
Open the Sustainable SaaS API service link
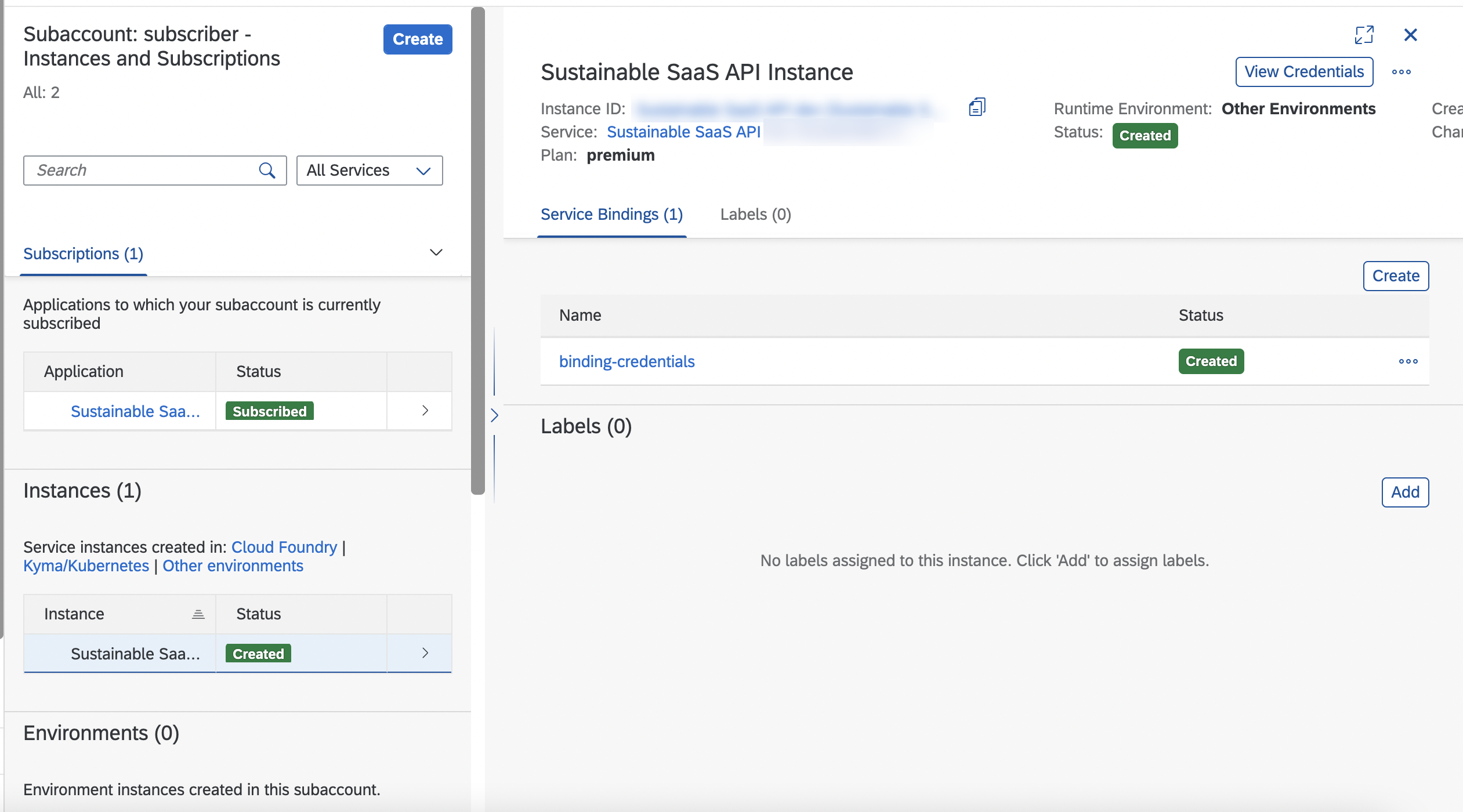(x=683, y=132)
